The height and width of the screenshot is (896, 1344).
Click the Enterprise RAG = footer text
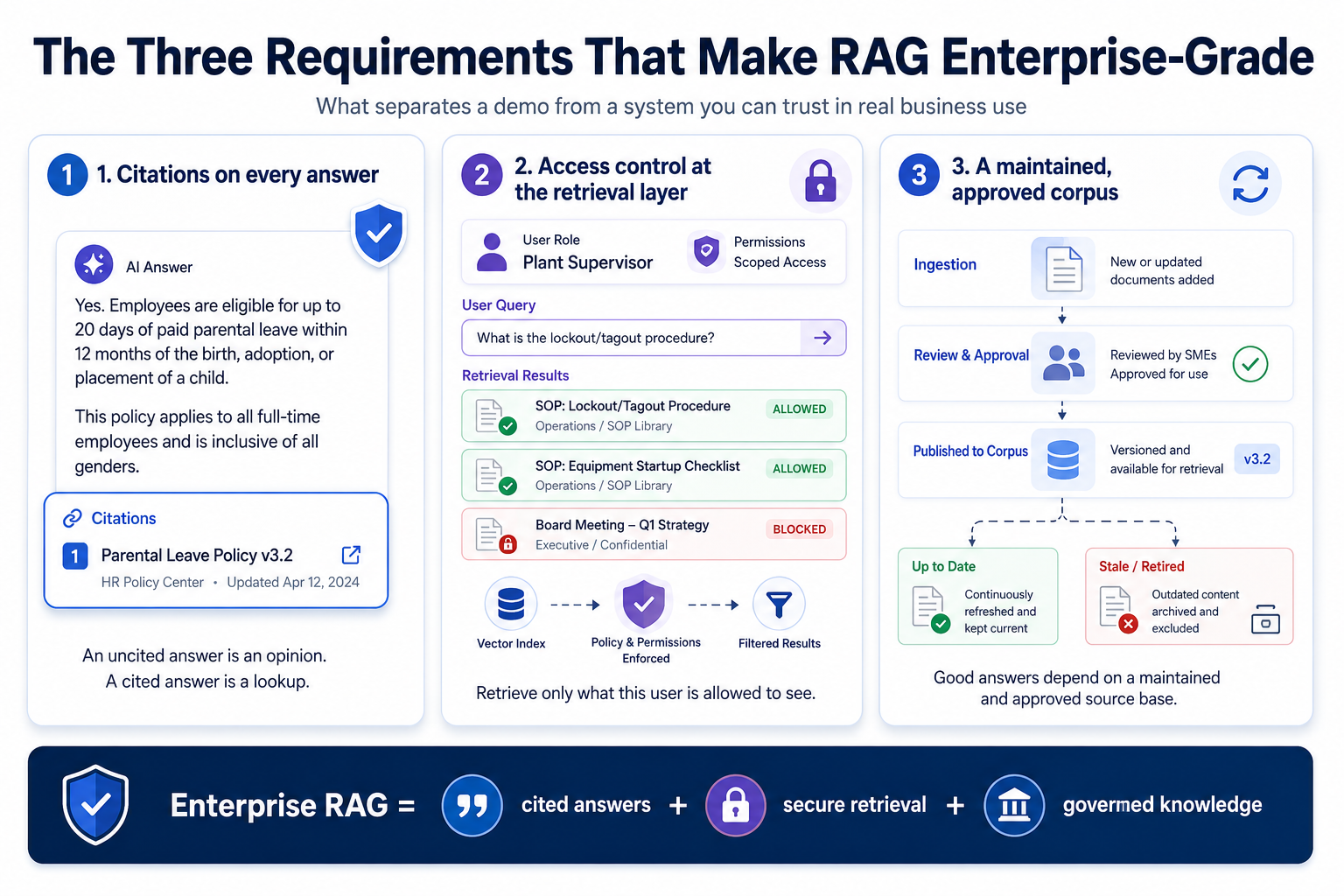click(292, 805)
